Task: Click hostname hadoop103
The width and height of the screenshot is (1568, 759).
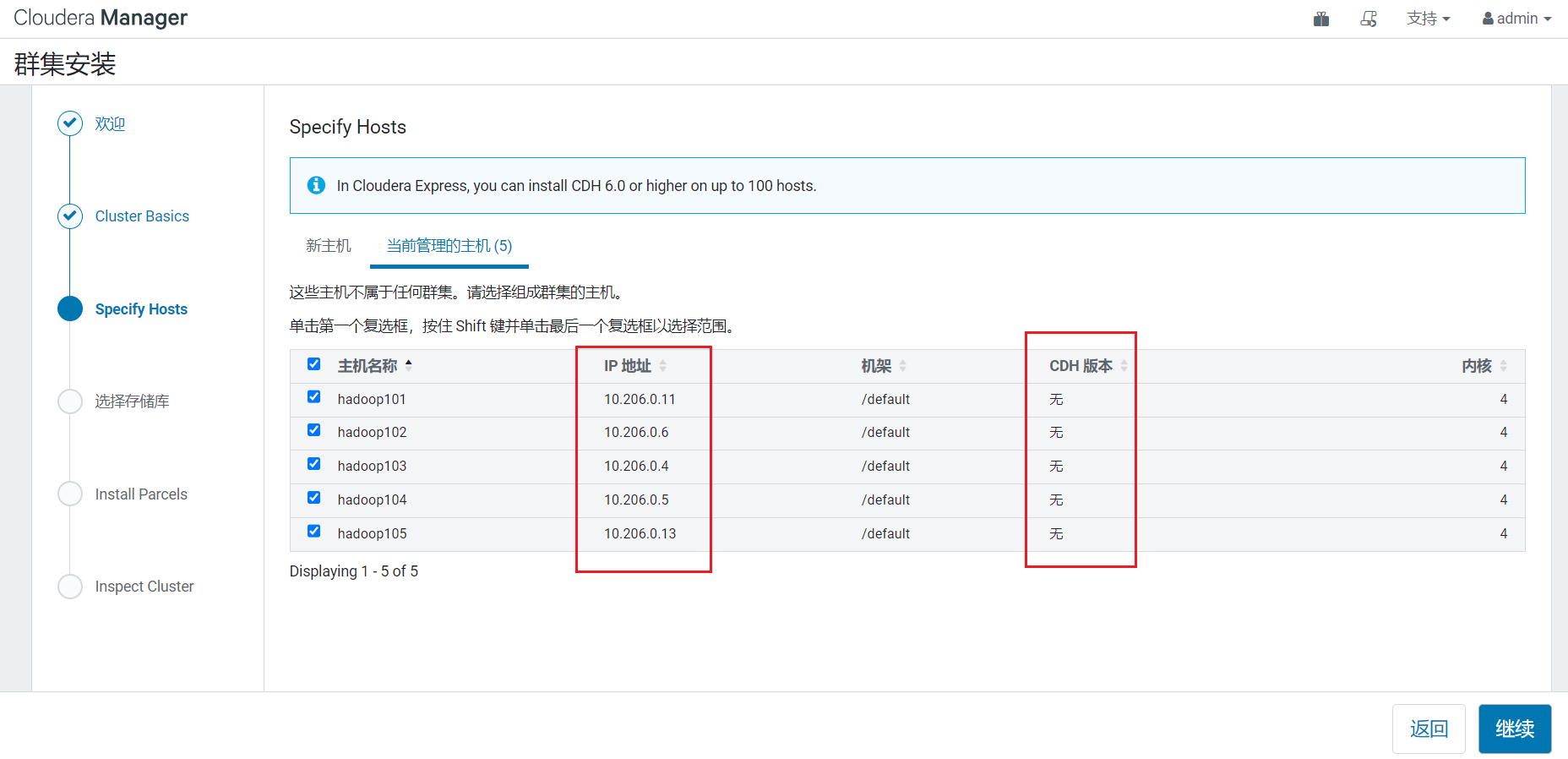Action: point(372,466)
